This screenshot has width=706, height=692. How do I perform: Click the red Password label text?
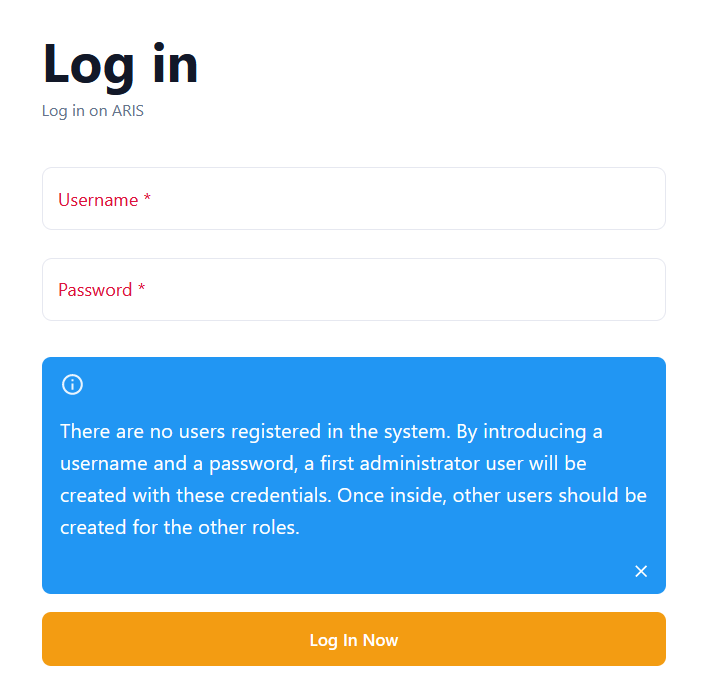coord(95,289)
